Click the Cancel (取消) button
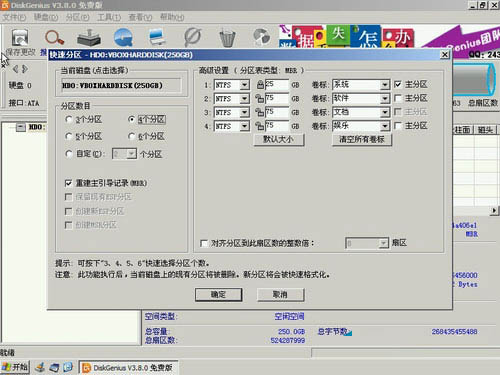 point(280,295)
